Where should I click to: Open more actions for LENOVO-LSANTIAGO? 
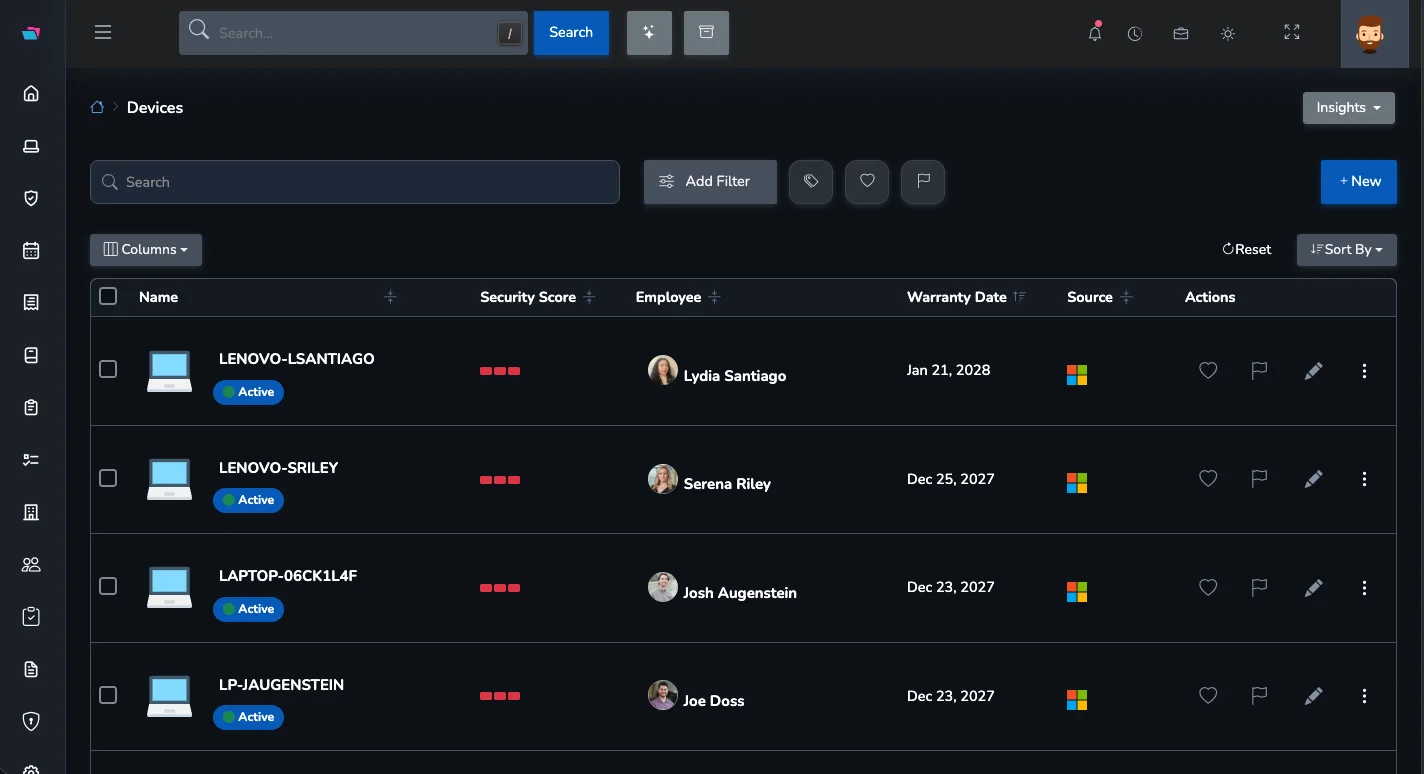pos(1364,371)
